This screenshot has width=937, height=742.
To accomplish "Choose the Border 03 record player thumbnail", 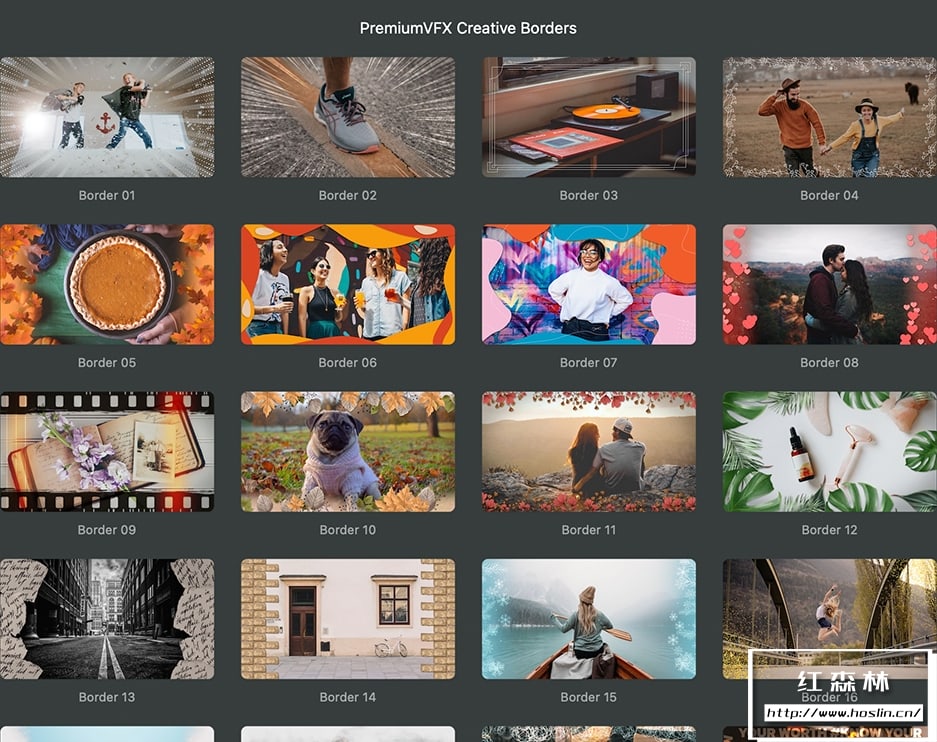I will (589, 117).
